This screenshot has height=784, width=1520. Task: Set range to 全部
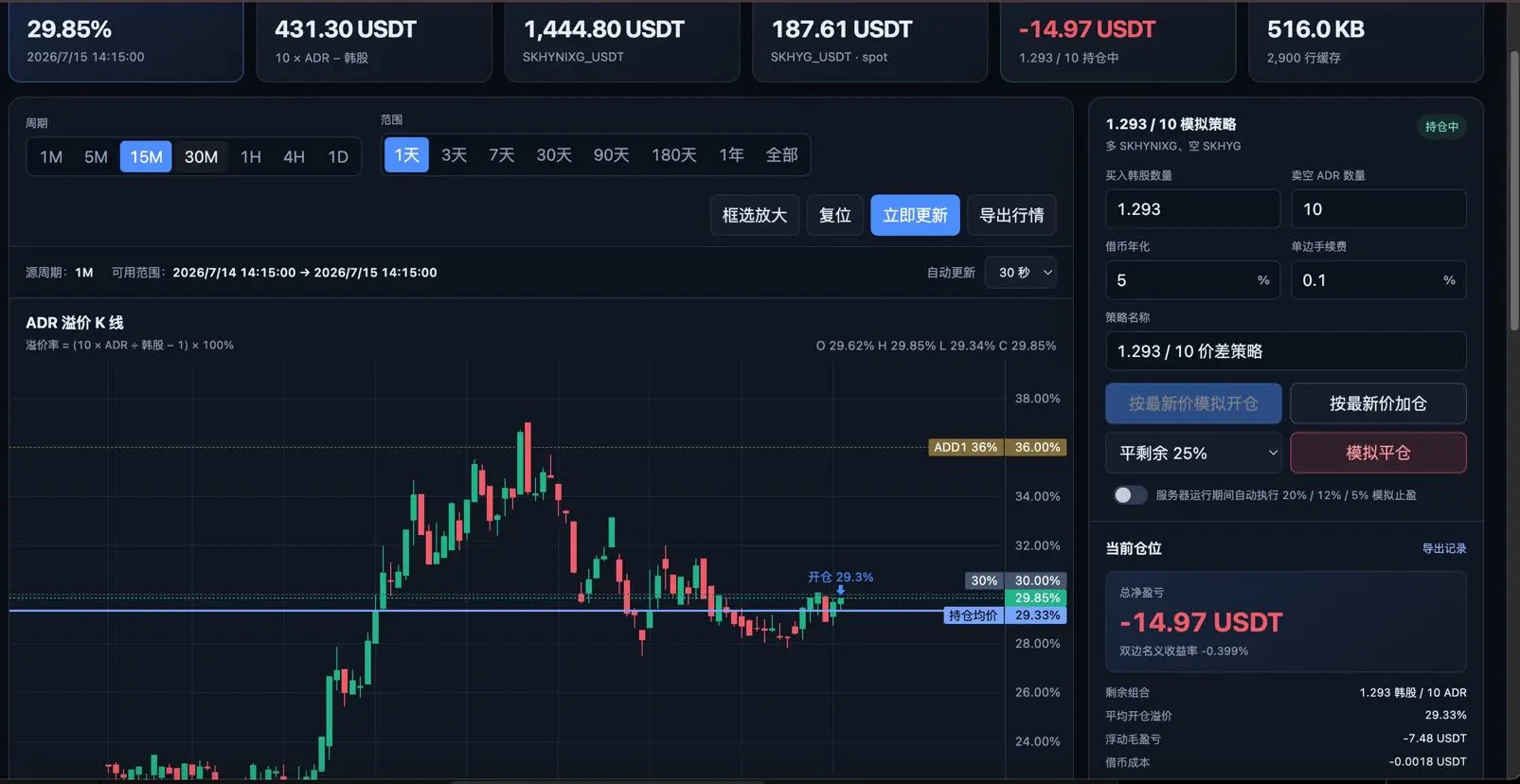781,154
